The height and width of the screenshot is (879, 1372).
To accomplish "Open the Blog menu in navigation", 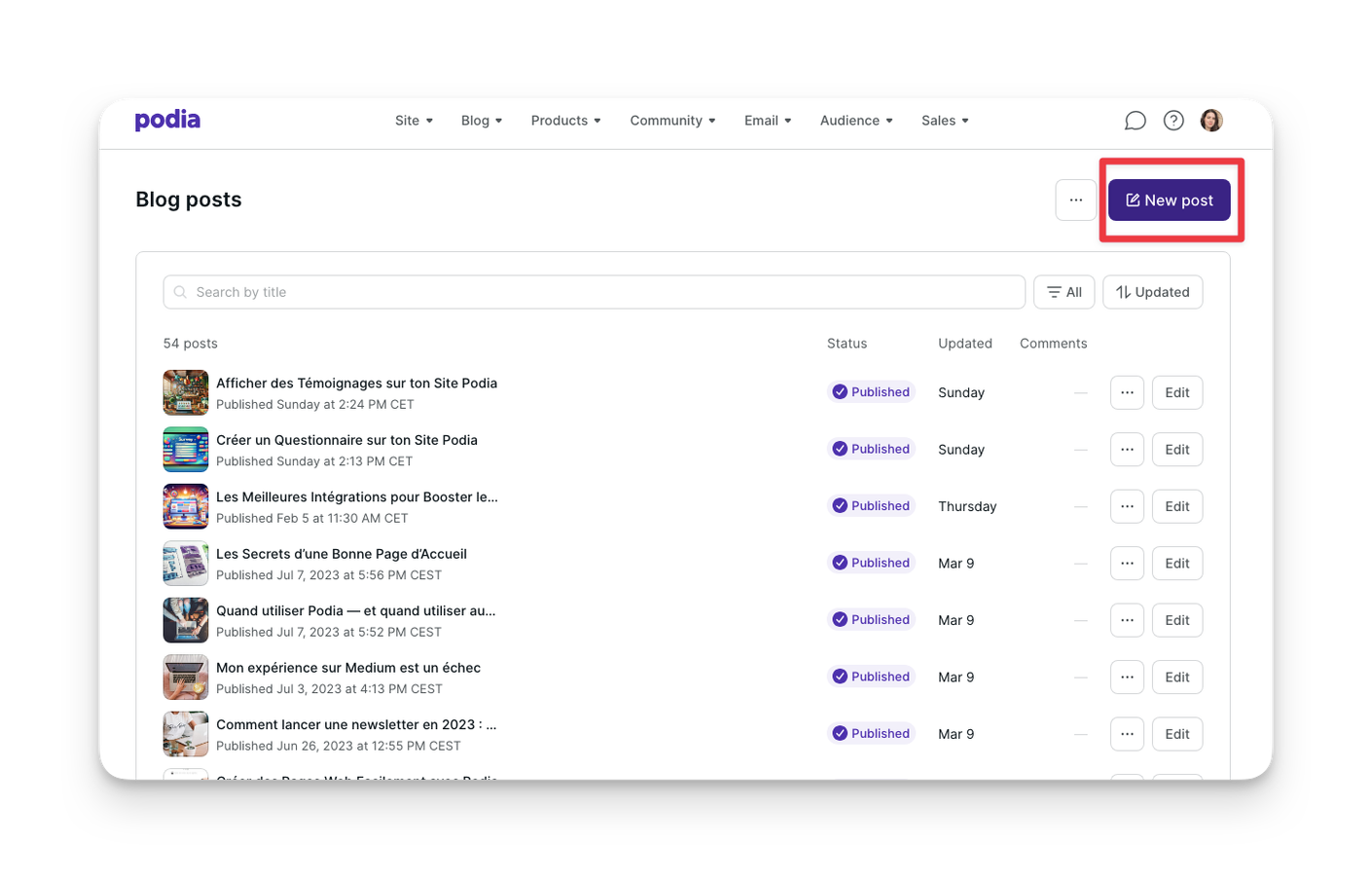I will 481,121.
